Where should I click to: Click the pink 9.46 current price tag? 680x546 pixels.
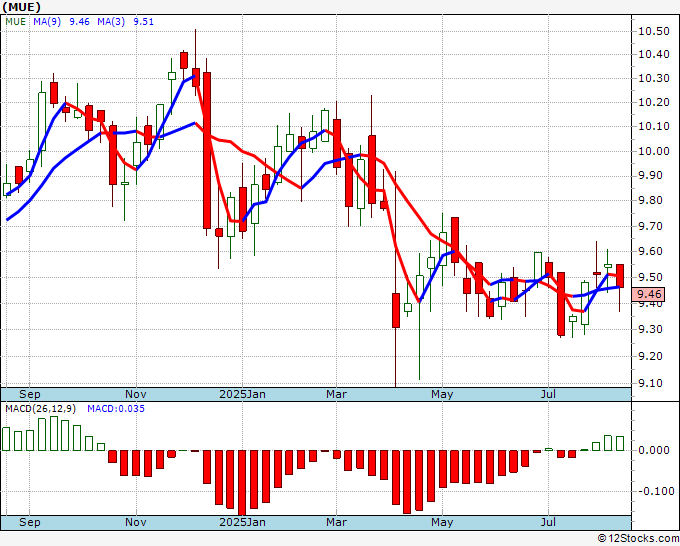[x=649, y=294]
